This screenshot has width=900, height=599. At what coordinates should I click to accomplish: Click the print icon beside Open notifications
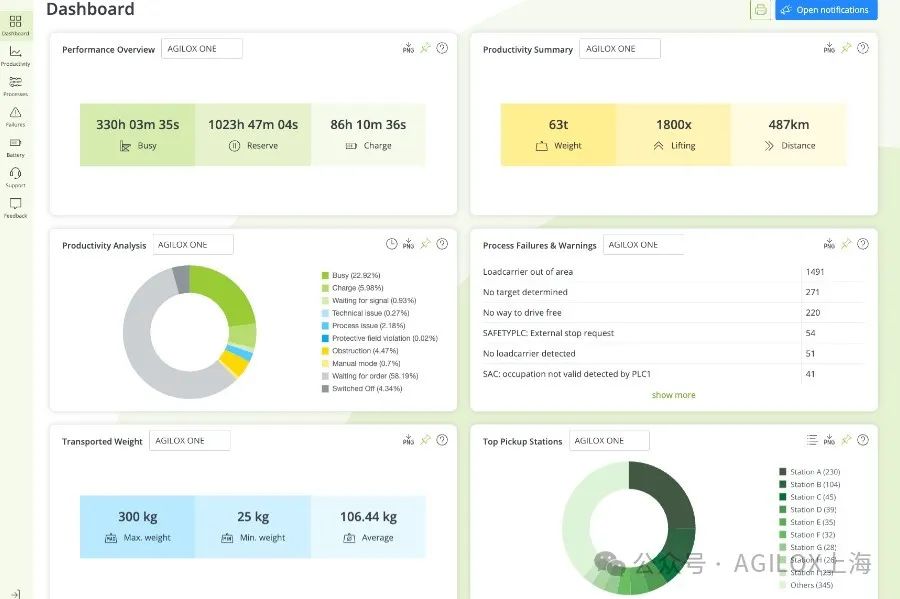click(760, 10)
